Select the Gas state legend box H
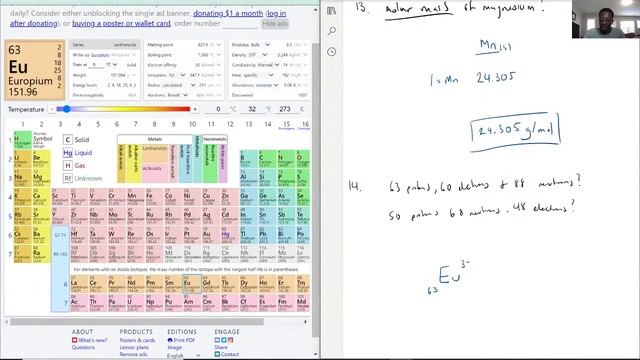 pyautogui.click(x=68, y=165)
